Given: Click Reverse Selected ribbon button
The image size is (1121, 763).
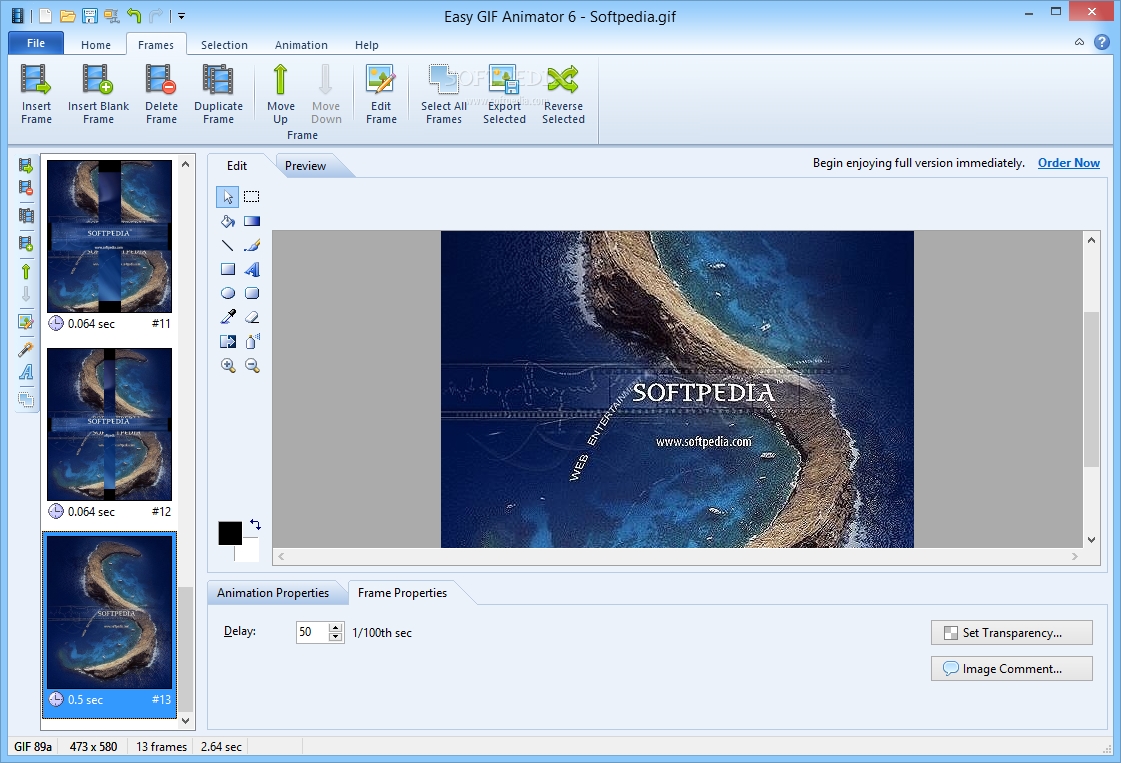Looking at the screenshot, I should pyautogui.click(x=563, y=94).
